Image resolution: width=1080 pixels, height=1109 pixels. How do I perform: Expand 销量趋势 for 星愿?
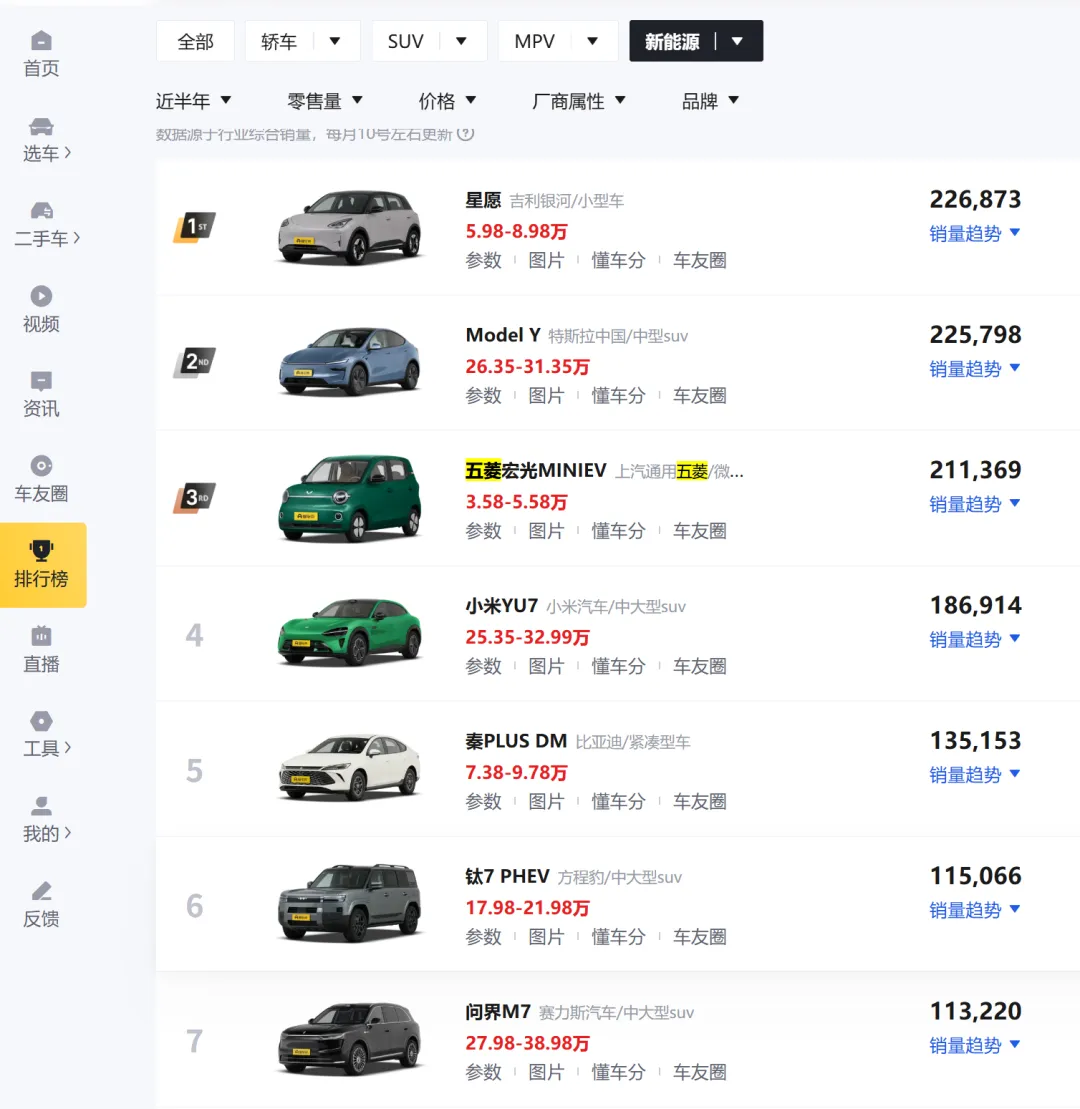click(974, 233)
